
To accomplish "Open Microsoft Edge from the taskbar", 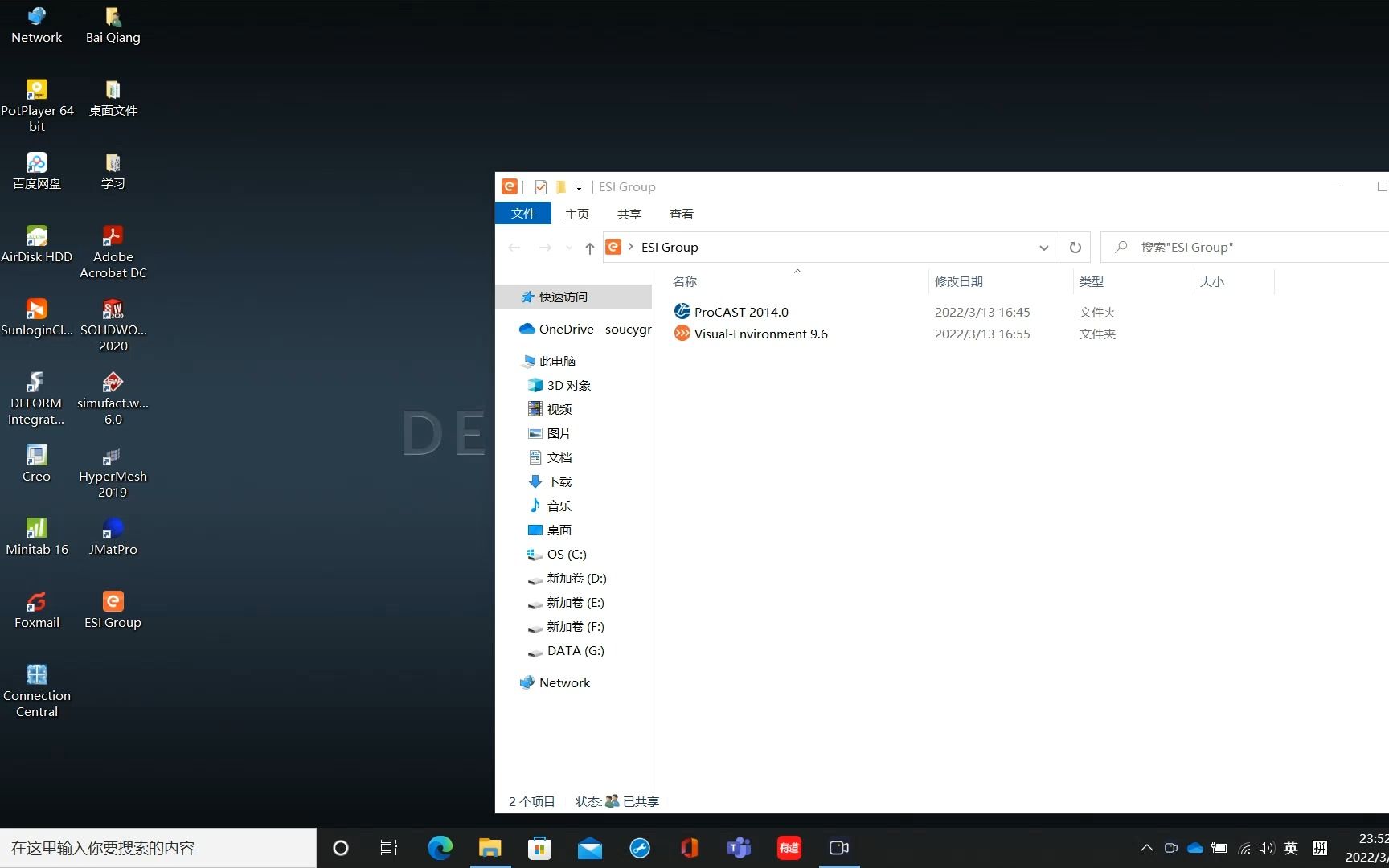I will [x=440, y=848].
